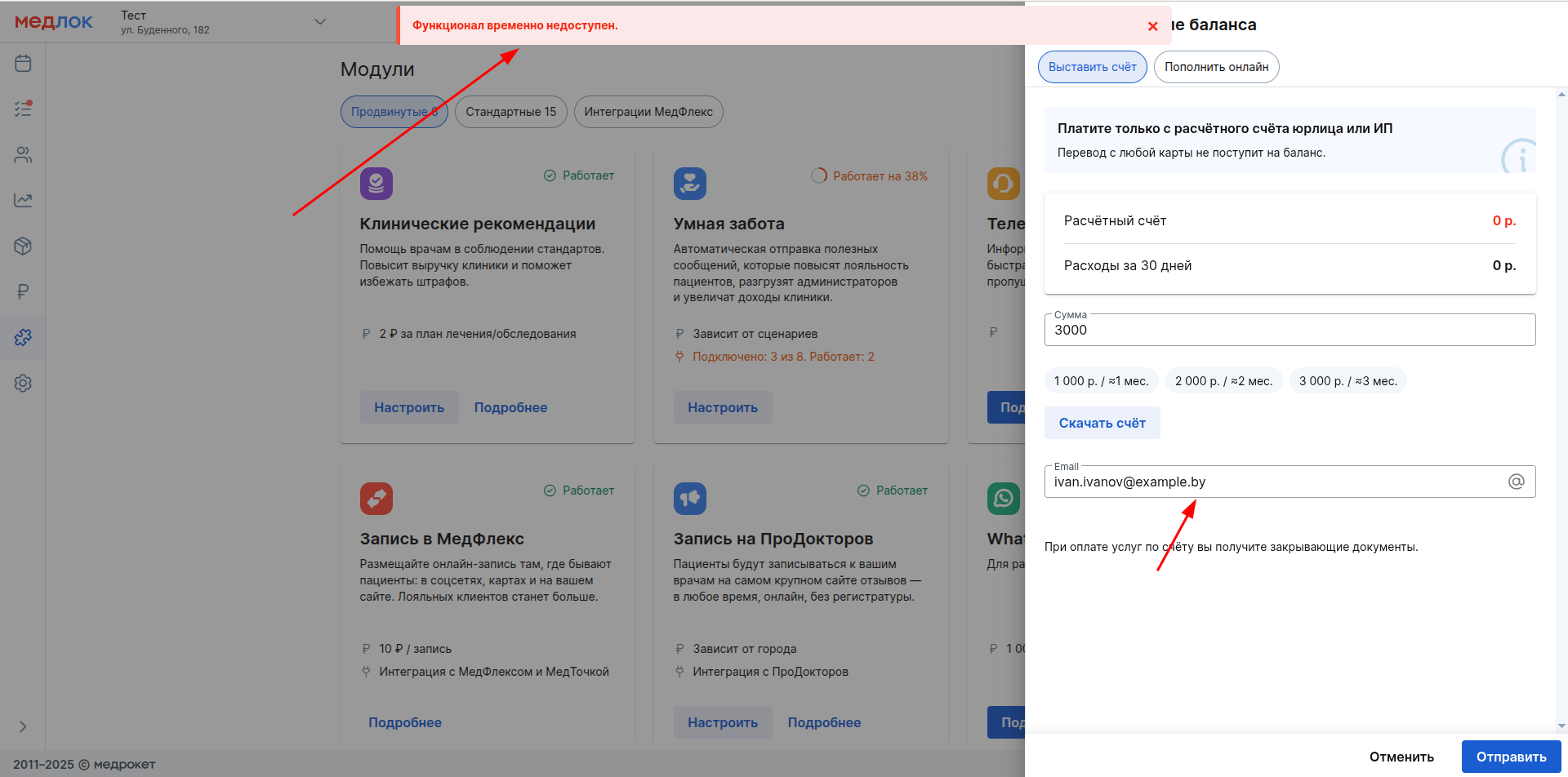Open Подробнее for Запись в МедФлекс
The image size is (1568, 777).
pyautogui.click(x=405, y=722)
